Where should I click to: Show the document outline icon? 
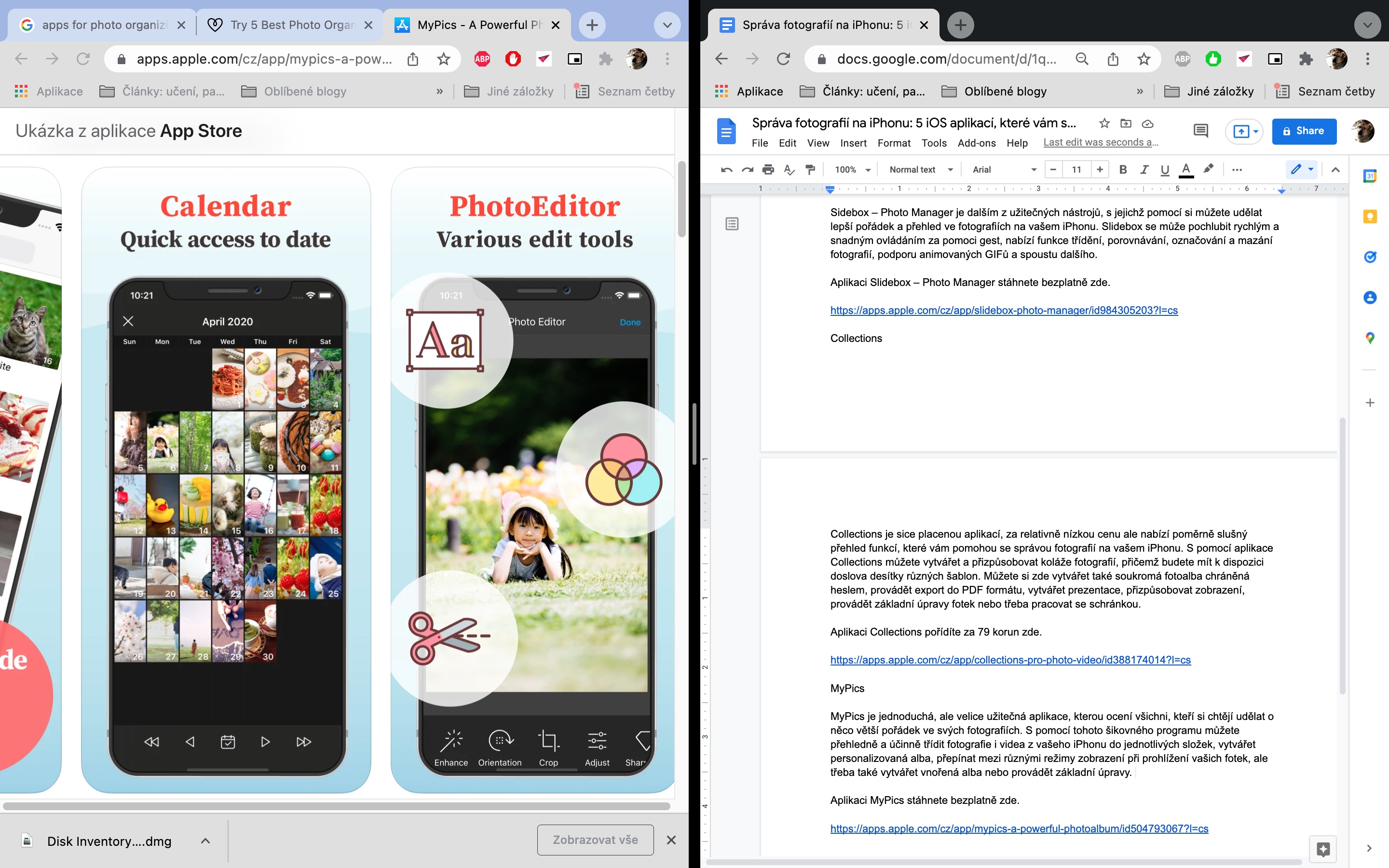(x=732, y=223)
